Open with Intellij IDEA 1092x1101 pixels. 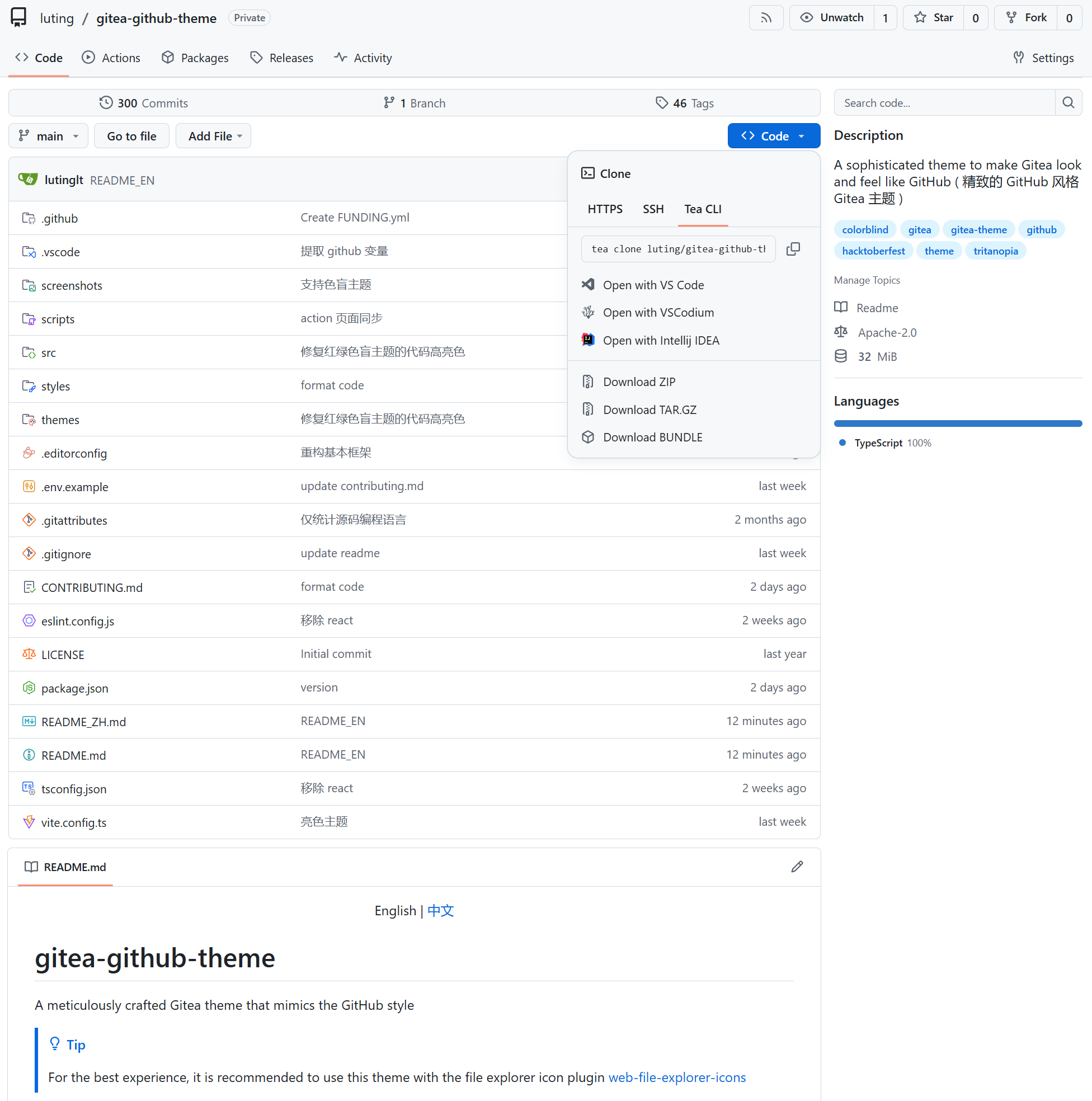(x=661, y=340)
